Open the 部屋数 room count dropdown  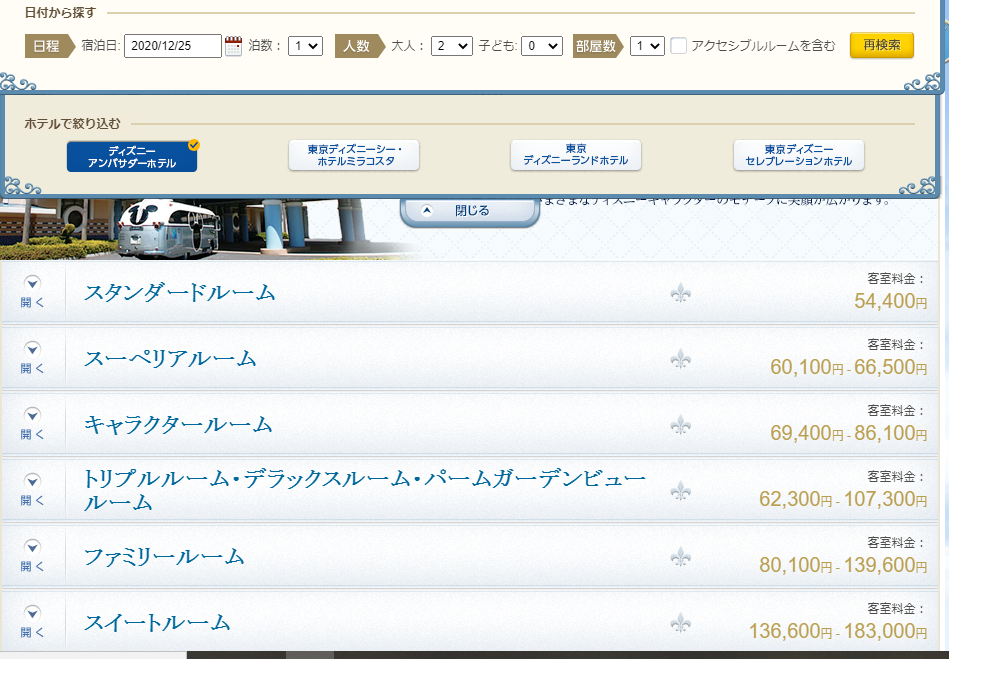click(647, 46)
